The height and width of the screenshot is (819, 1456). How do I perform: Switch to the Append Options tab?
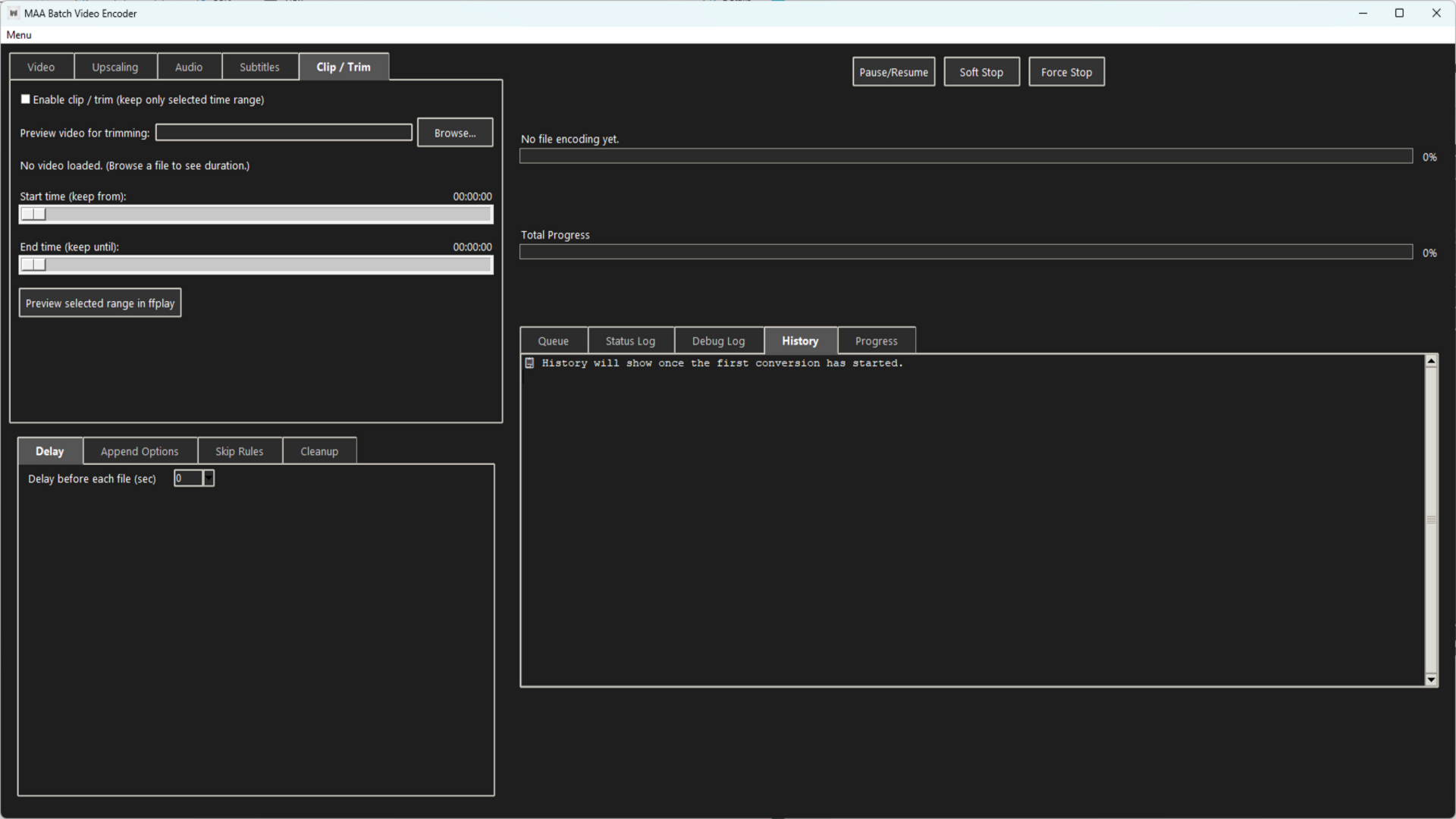[x=140, y=450]
